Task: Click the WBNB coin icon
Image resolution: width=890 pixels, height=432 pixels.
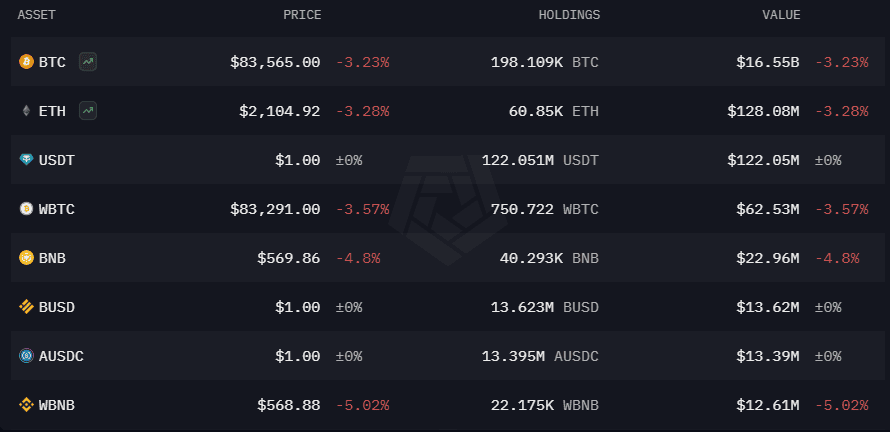Action: click(x=26, y=405)
